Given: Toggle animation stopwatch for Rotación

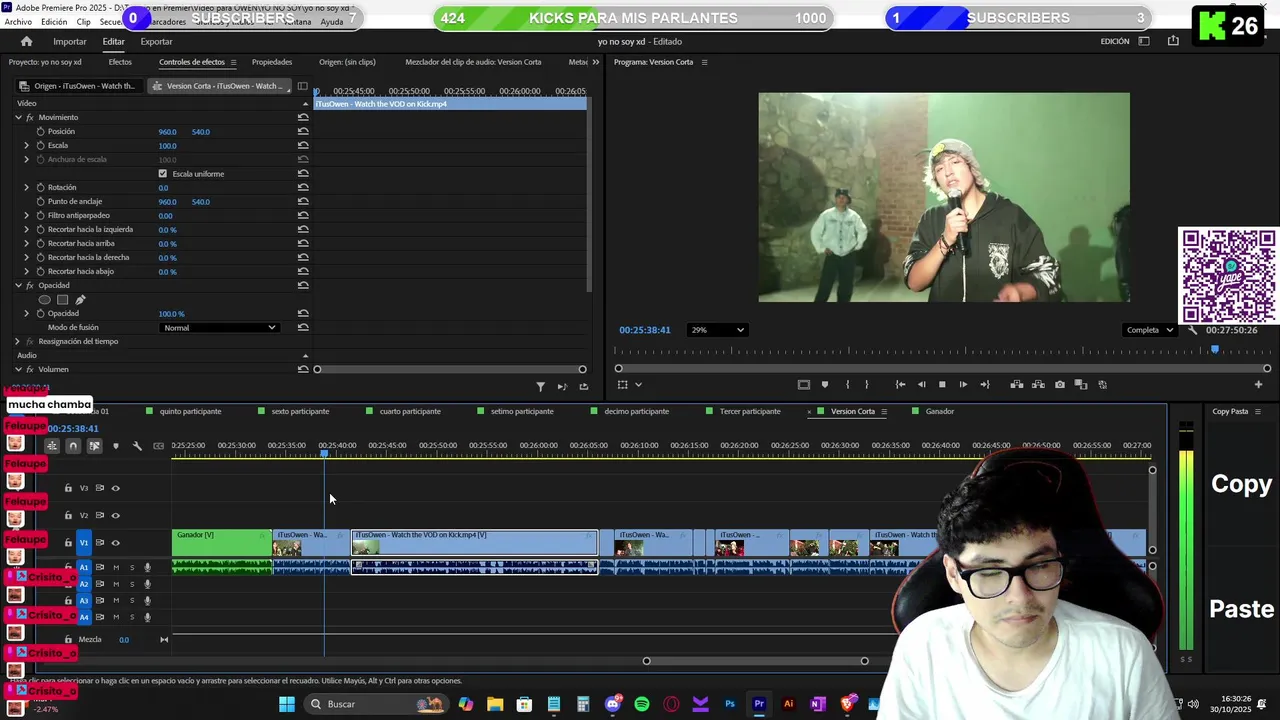Looking at the screenshot, I should click(40, 187).
